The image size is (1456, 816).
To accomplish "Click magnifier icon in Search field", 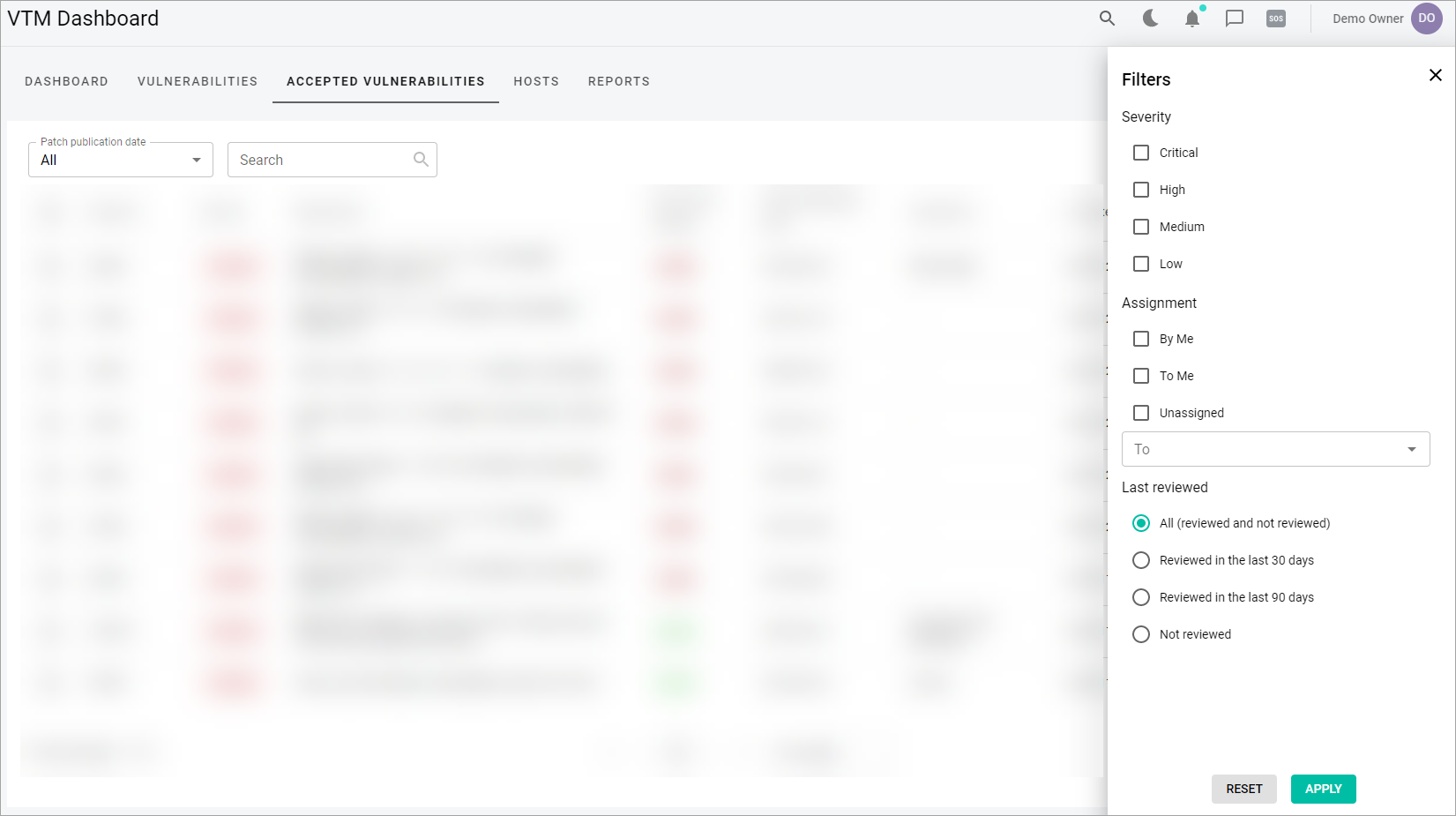I will (421, 160).
